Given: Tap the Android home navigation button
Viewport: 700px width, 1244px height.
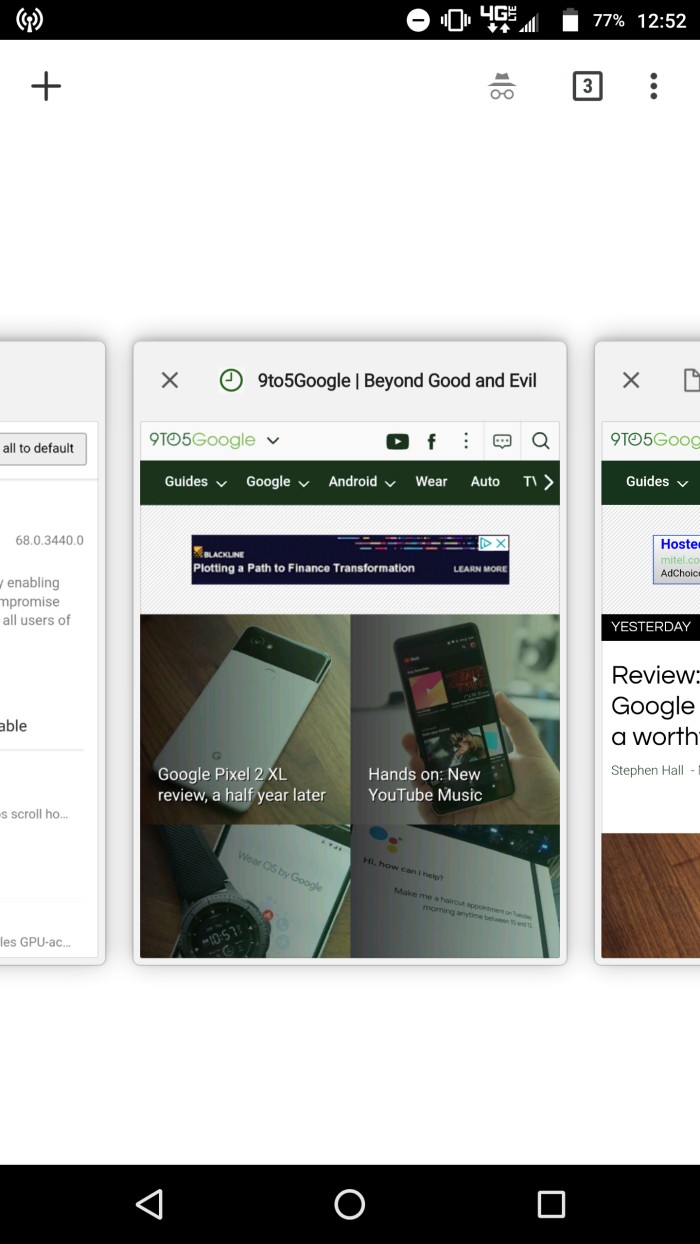Looking at the screenshot, I should 350,1204.
